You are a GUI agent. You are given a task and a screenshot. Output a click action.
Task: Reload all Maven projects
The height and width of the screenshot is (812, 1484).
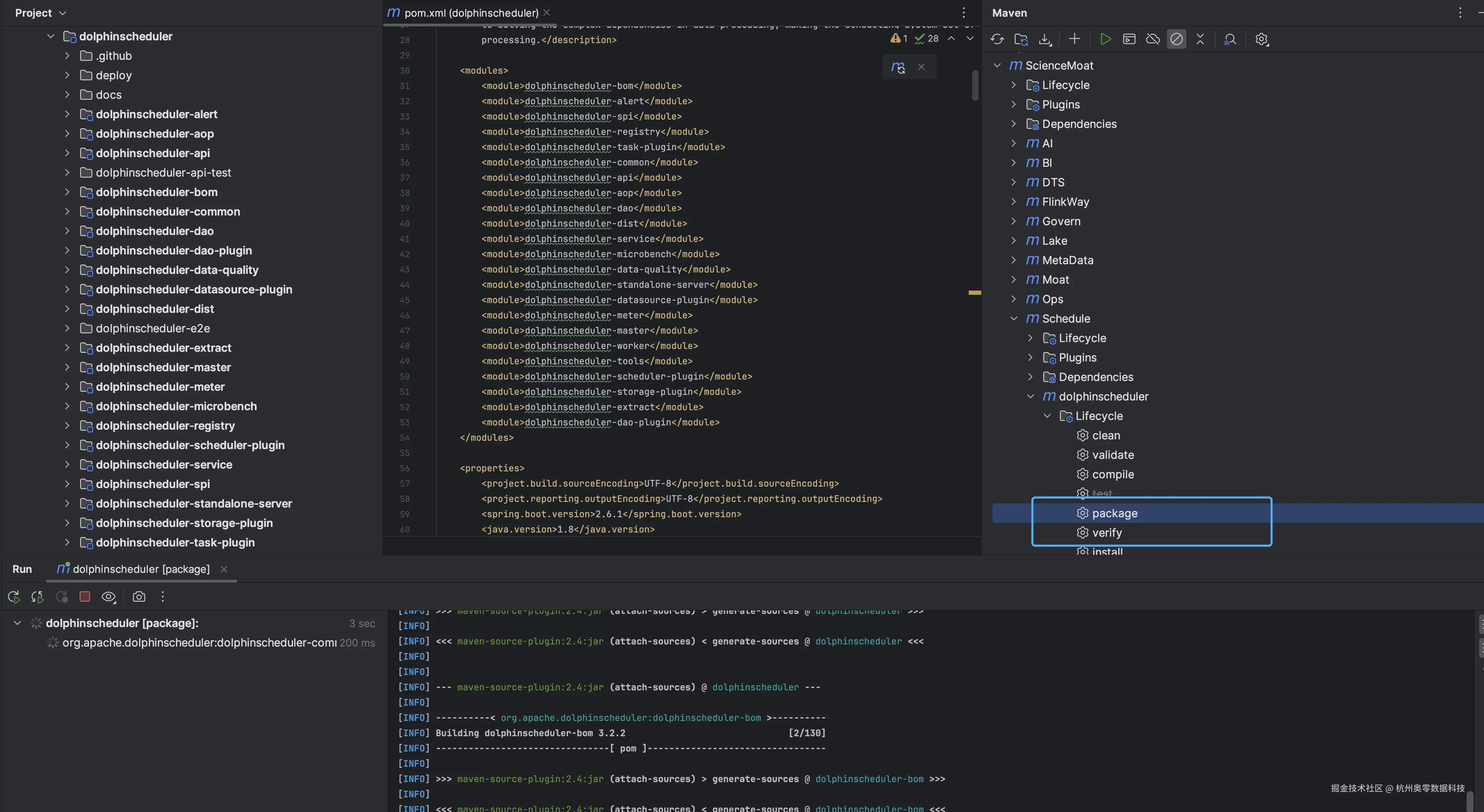click(998, 39)
